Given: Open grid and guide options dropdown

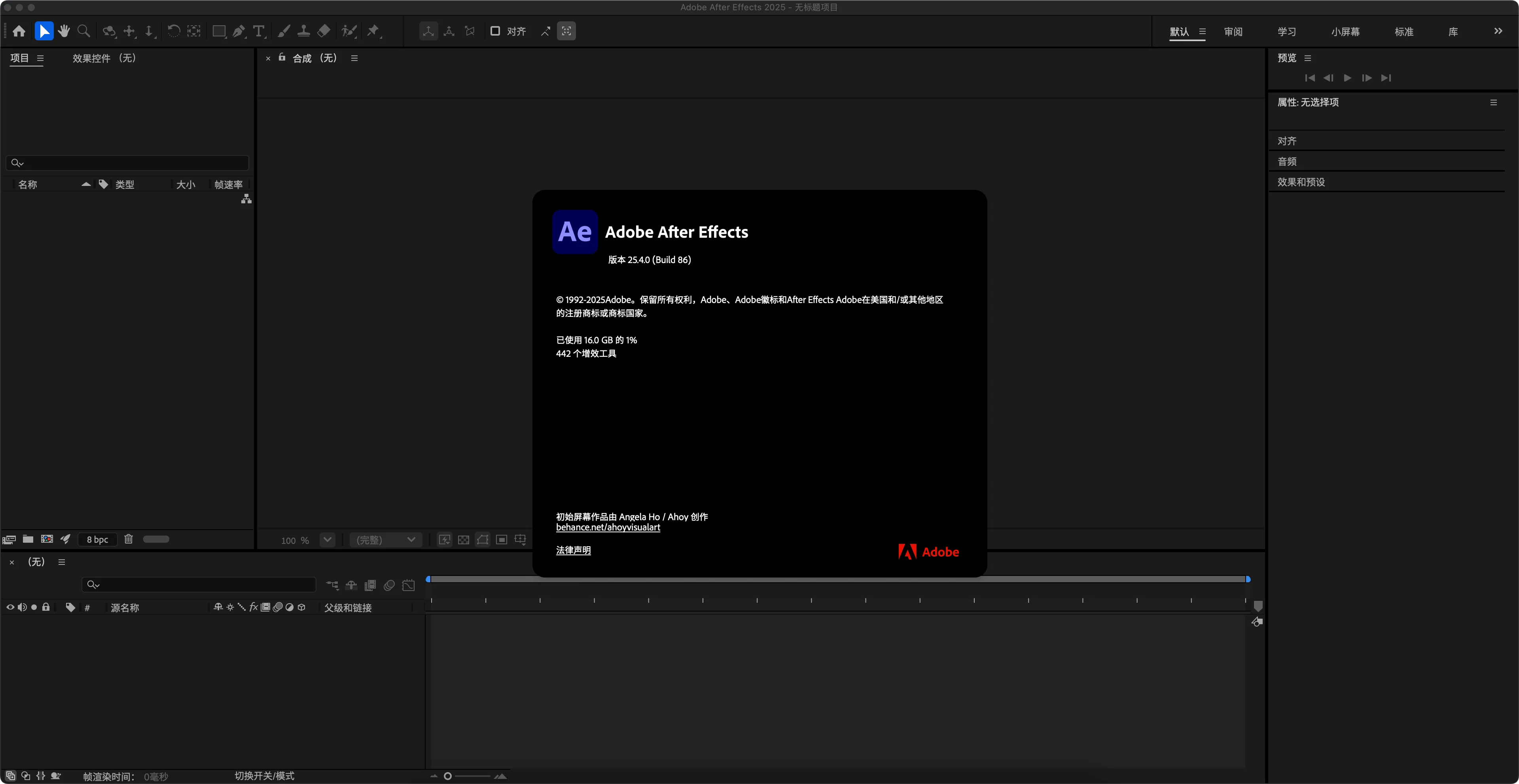Looking at the screenshot, I should tap(521, 540).
